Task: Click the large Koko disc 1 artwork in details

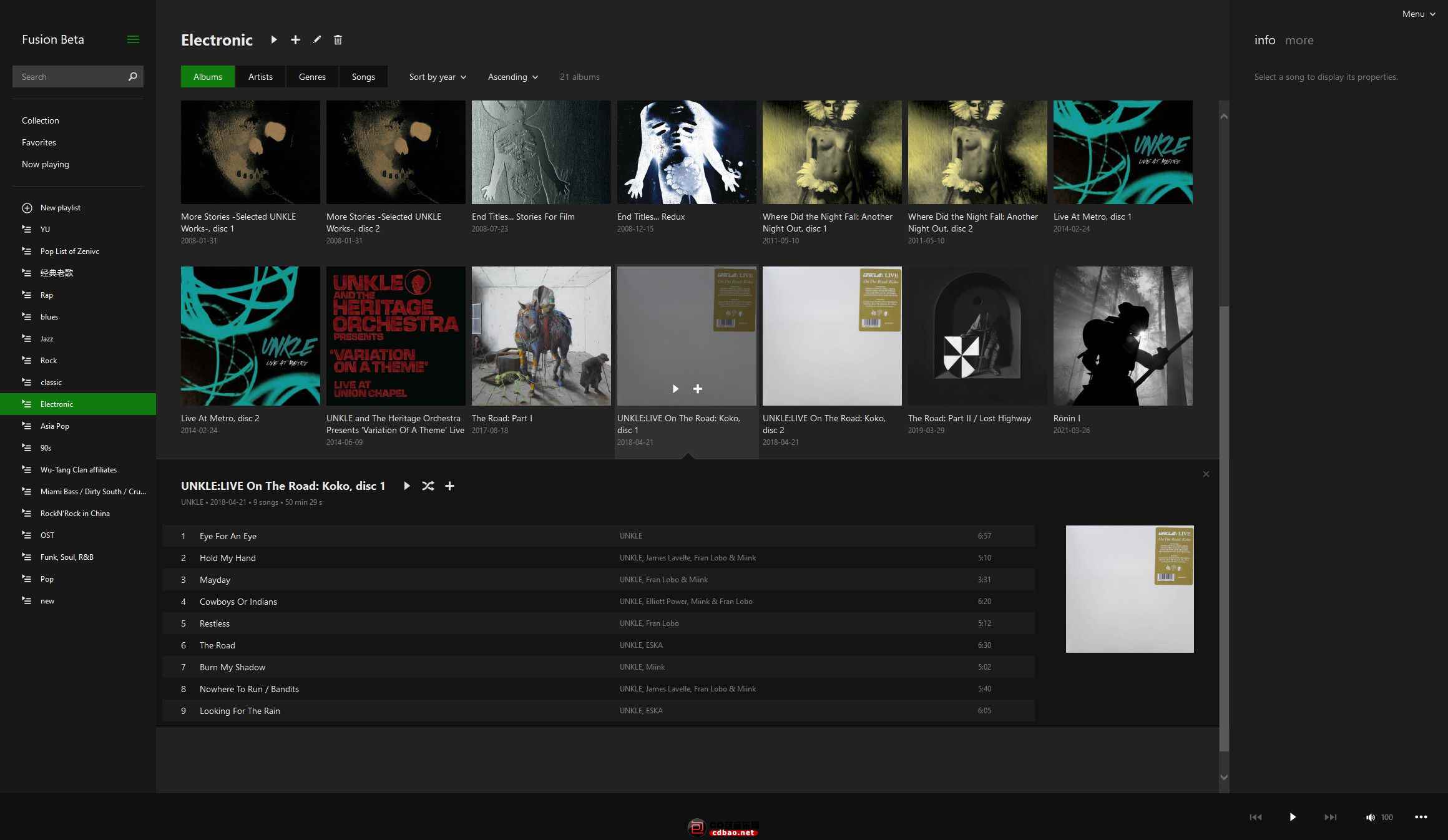Action: 1130,589
